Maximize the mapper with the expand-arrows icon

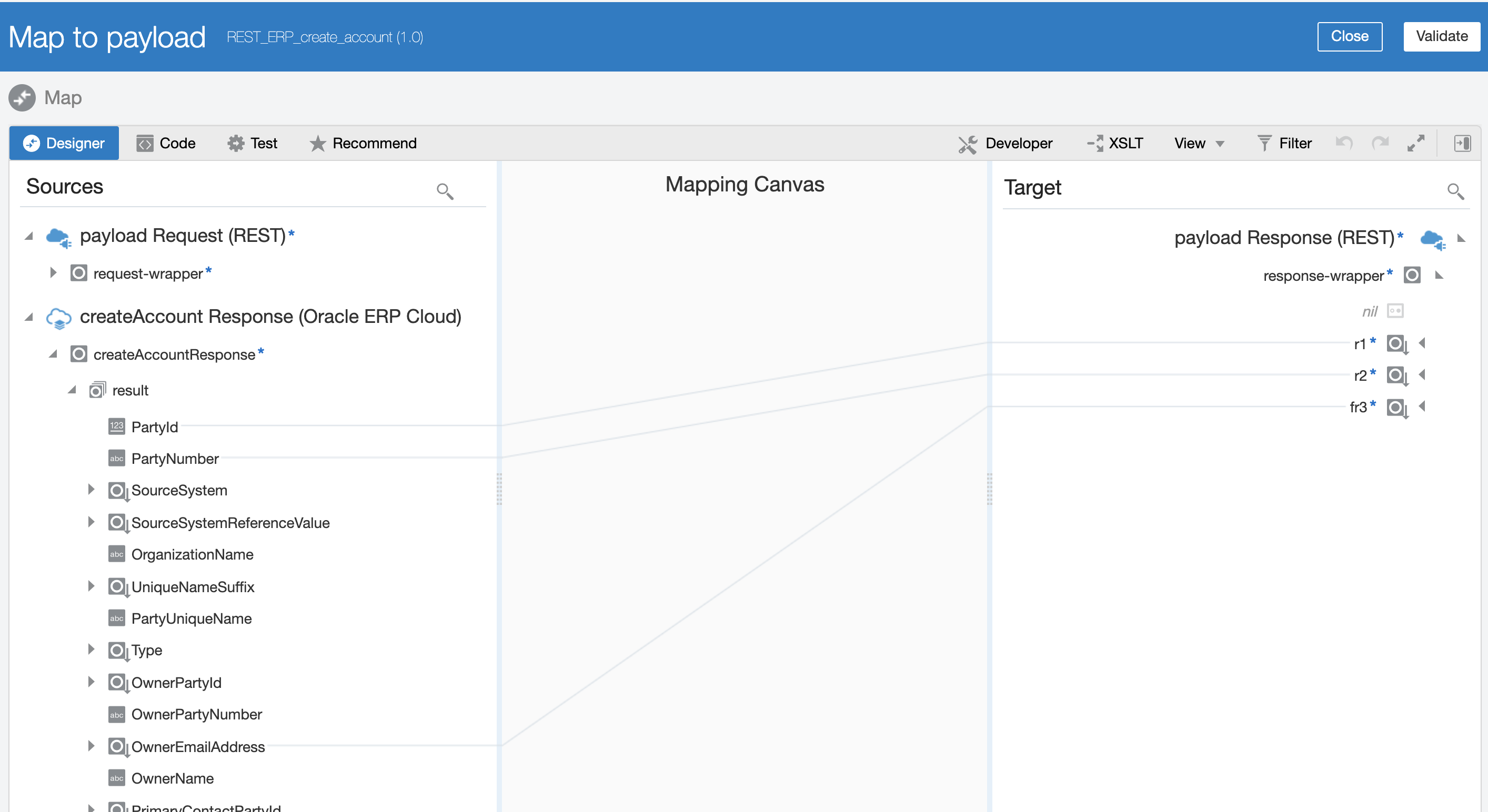click(x=1415, y=143)
